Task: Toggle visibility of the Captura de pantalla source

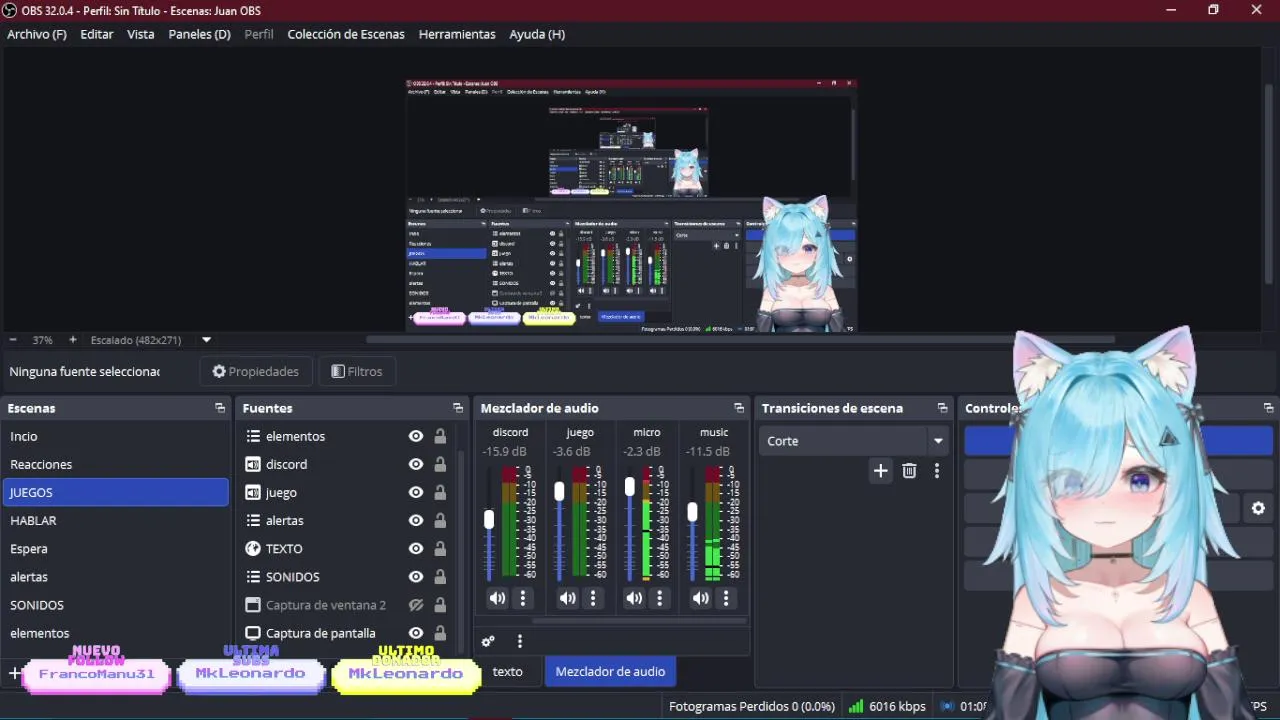Action: (x=416, y=633)
